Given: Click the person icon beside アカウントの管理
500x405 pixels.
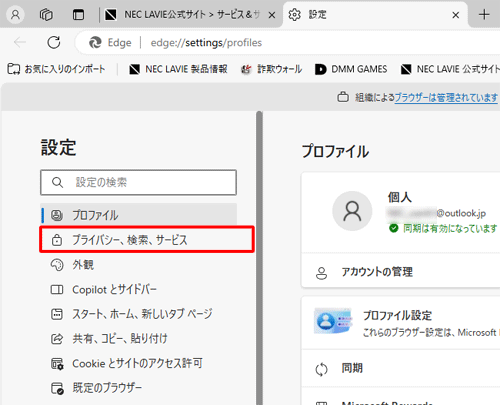Looking at the screenshot, I should tap(321, 273).
